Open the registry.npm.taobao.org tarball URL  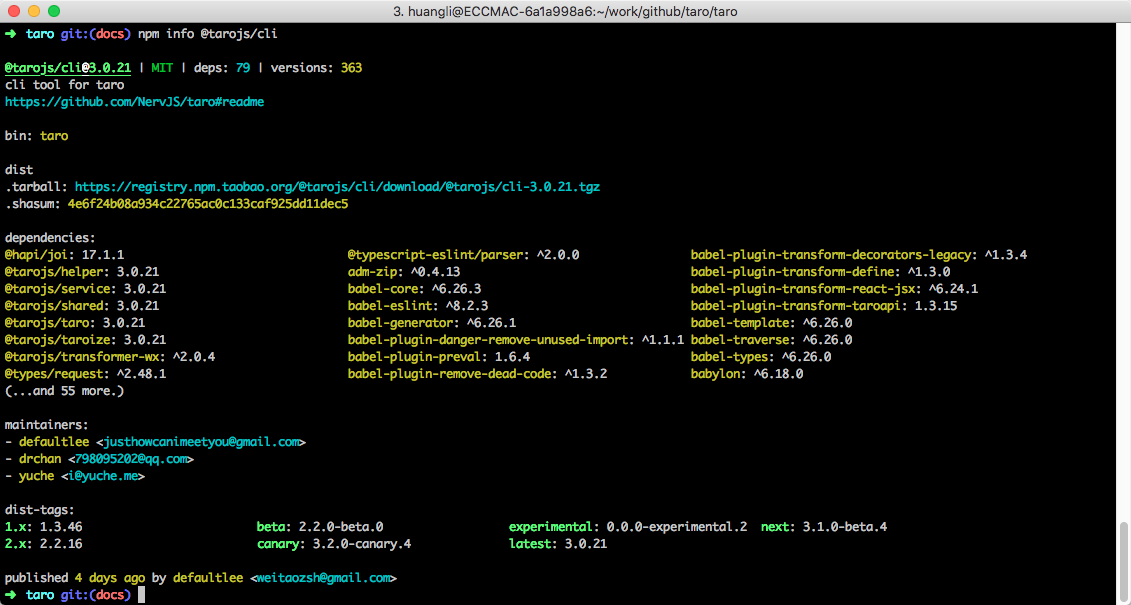[337, 187]
